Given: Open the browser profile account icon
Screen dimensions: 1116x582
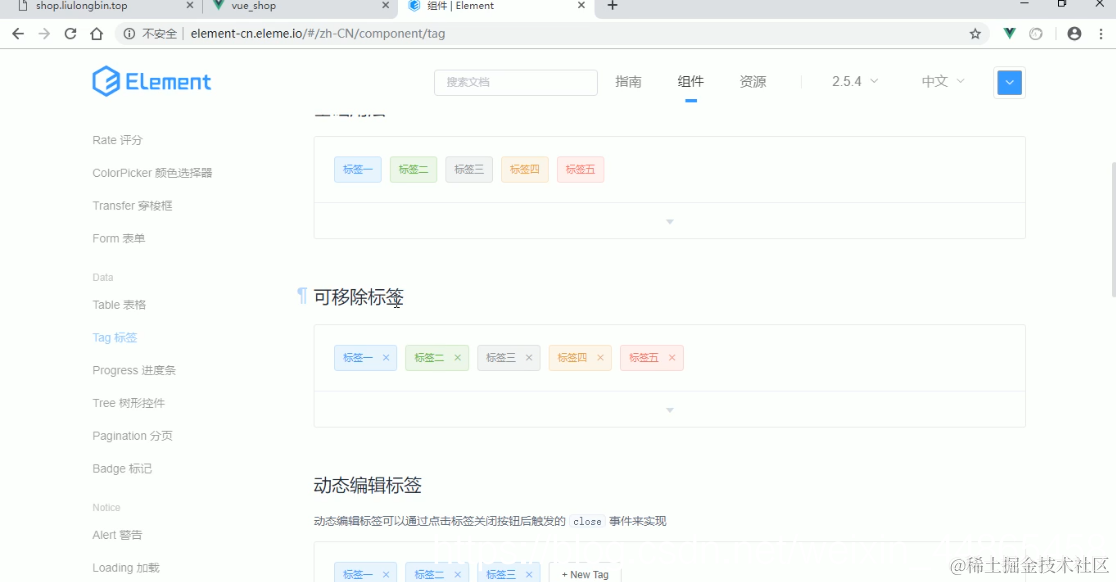Looking at the screenshot, I should click(1073, 33).
